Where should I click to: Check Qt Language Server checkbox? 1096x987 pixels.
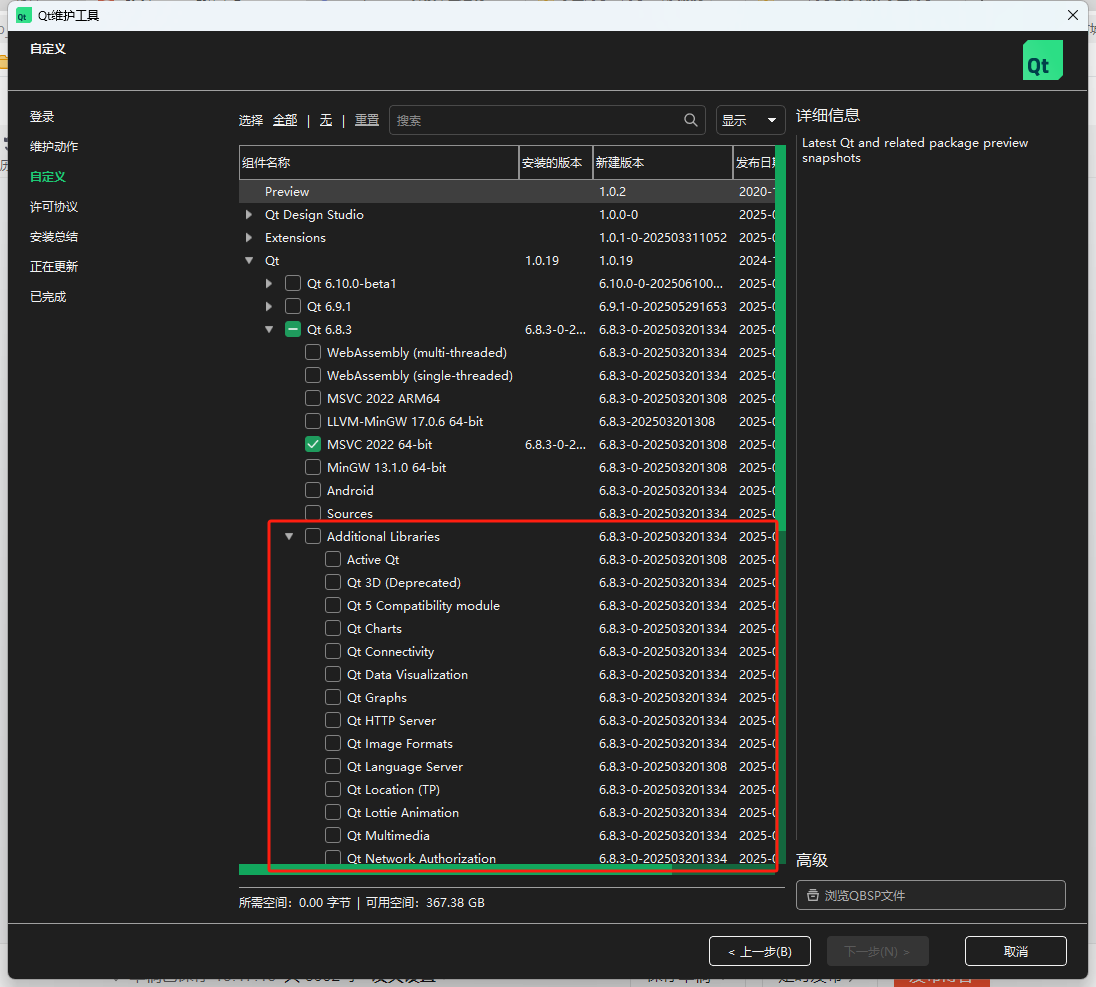click(x=333, y=767)
